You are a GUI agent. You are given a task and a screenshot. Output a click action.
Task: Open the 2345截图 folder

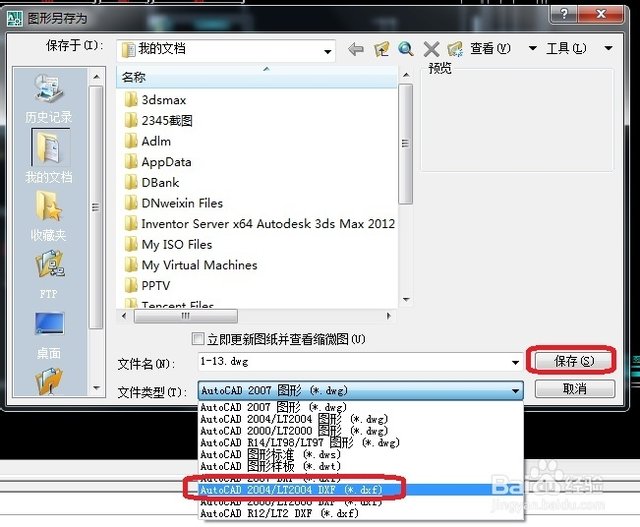coord(158,120)
